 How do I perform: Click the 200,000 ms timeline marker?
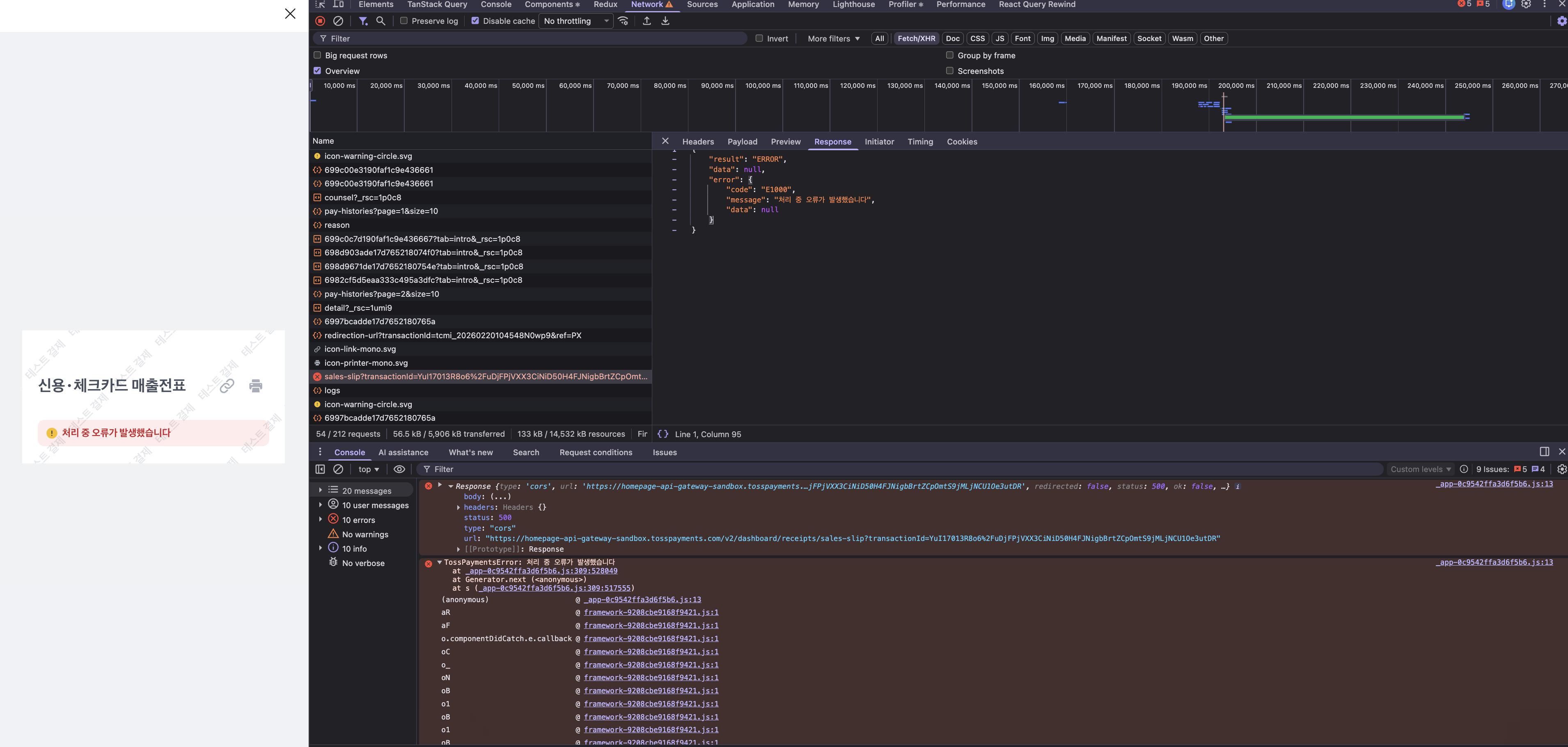1236,86
